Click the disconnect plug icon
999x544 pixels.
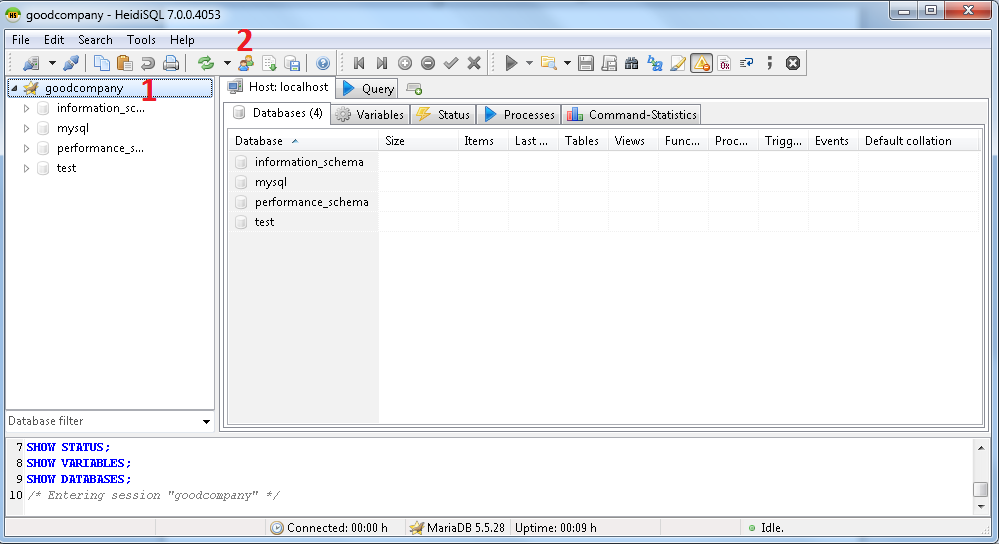[x=71, y=63]
